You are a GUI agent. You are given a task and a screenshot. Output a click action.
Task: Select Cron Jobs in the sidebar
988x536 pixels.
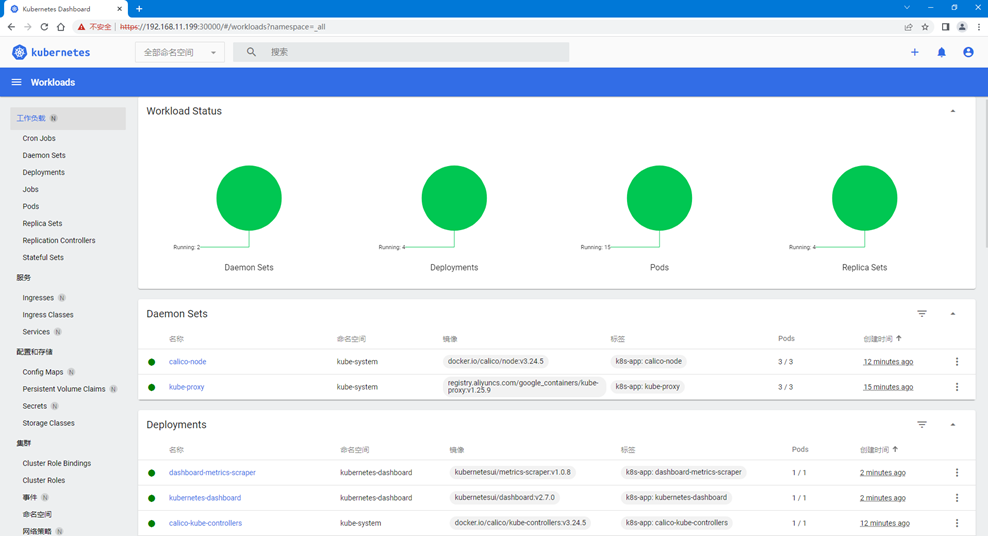point(39,138)
